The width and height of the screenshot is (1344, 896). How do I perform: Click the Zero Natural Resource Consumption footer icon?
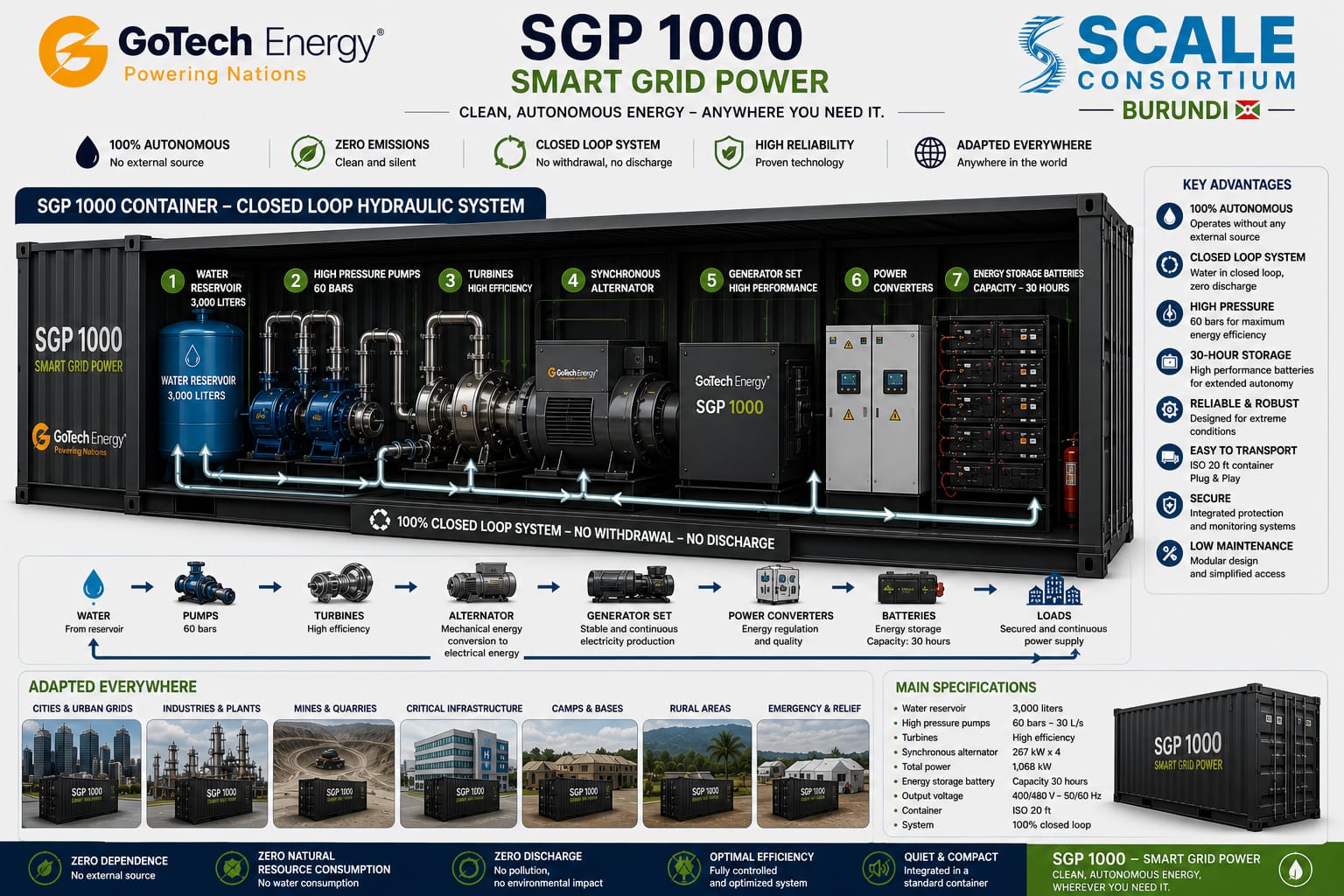tap(232, 869)
